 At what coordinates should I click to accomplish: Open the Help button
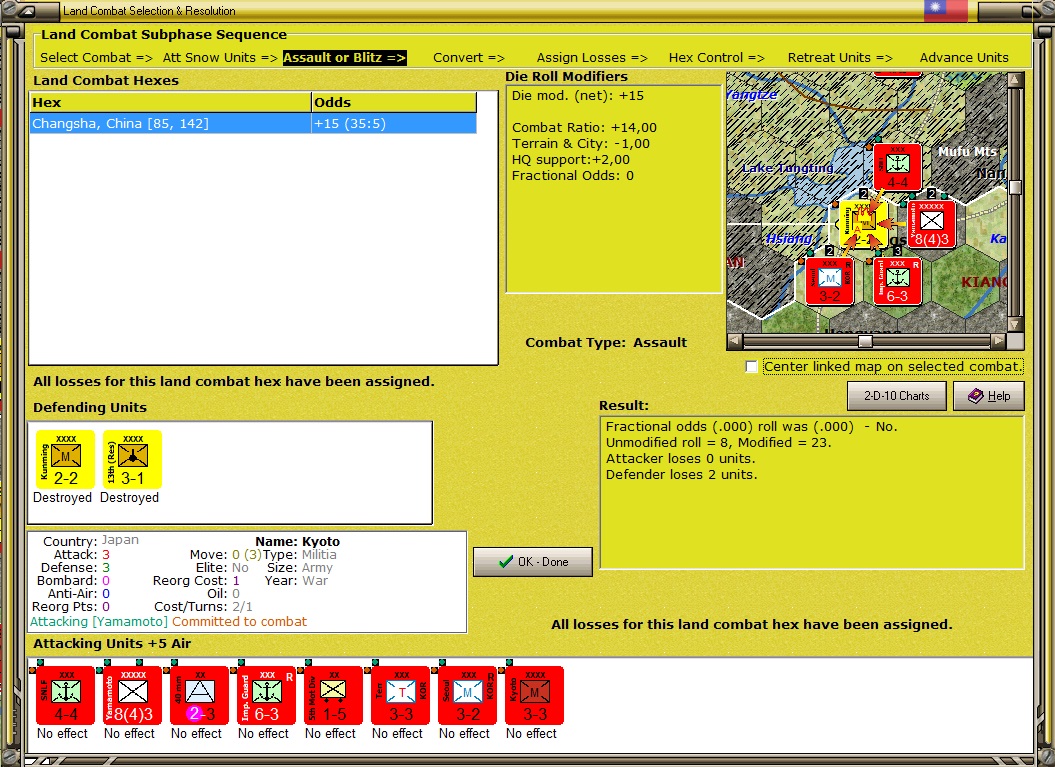click(989, 396)
